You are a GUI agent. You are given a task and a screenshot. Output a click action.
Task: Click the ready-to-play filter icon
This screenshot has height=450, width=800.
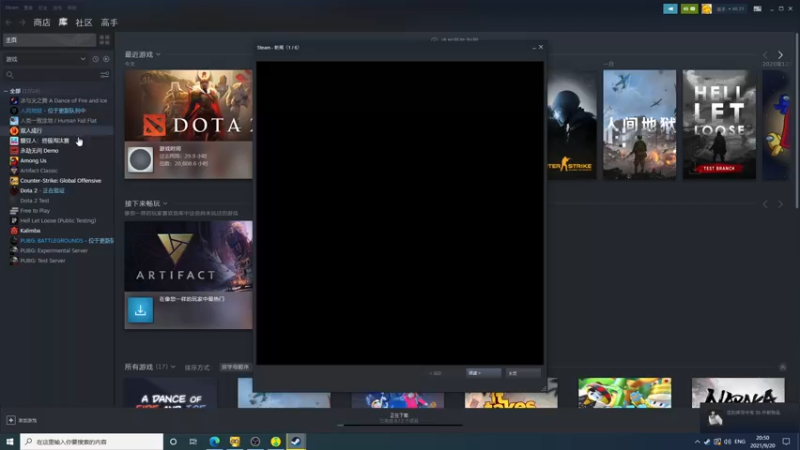pos(106,59)
